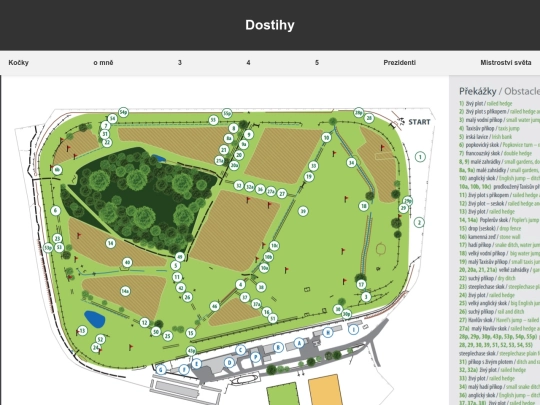This screenshot has height=405, width=540.
Task: Click legend line '6) popkovický skok'
Action: coord(499,145)
